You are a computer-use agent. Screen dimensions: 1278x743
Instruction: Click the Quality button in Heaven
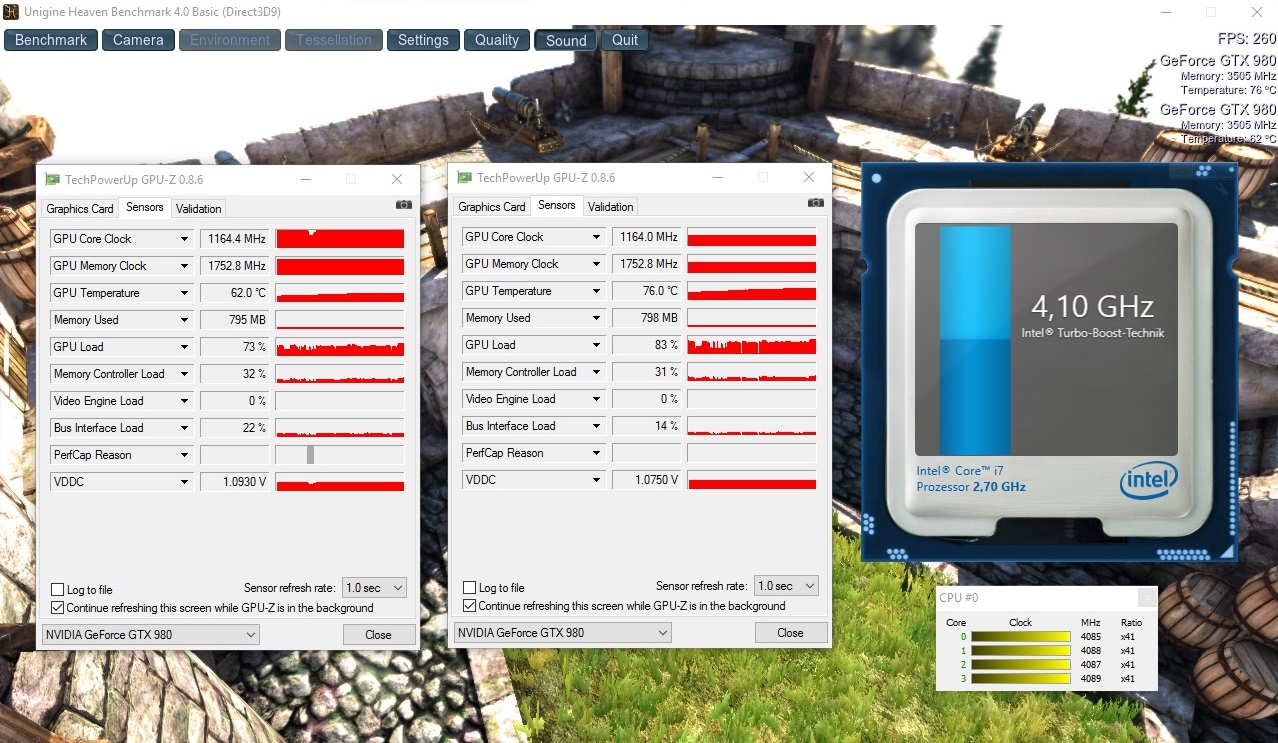click(497, 40)
